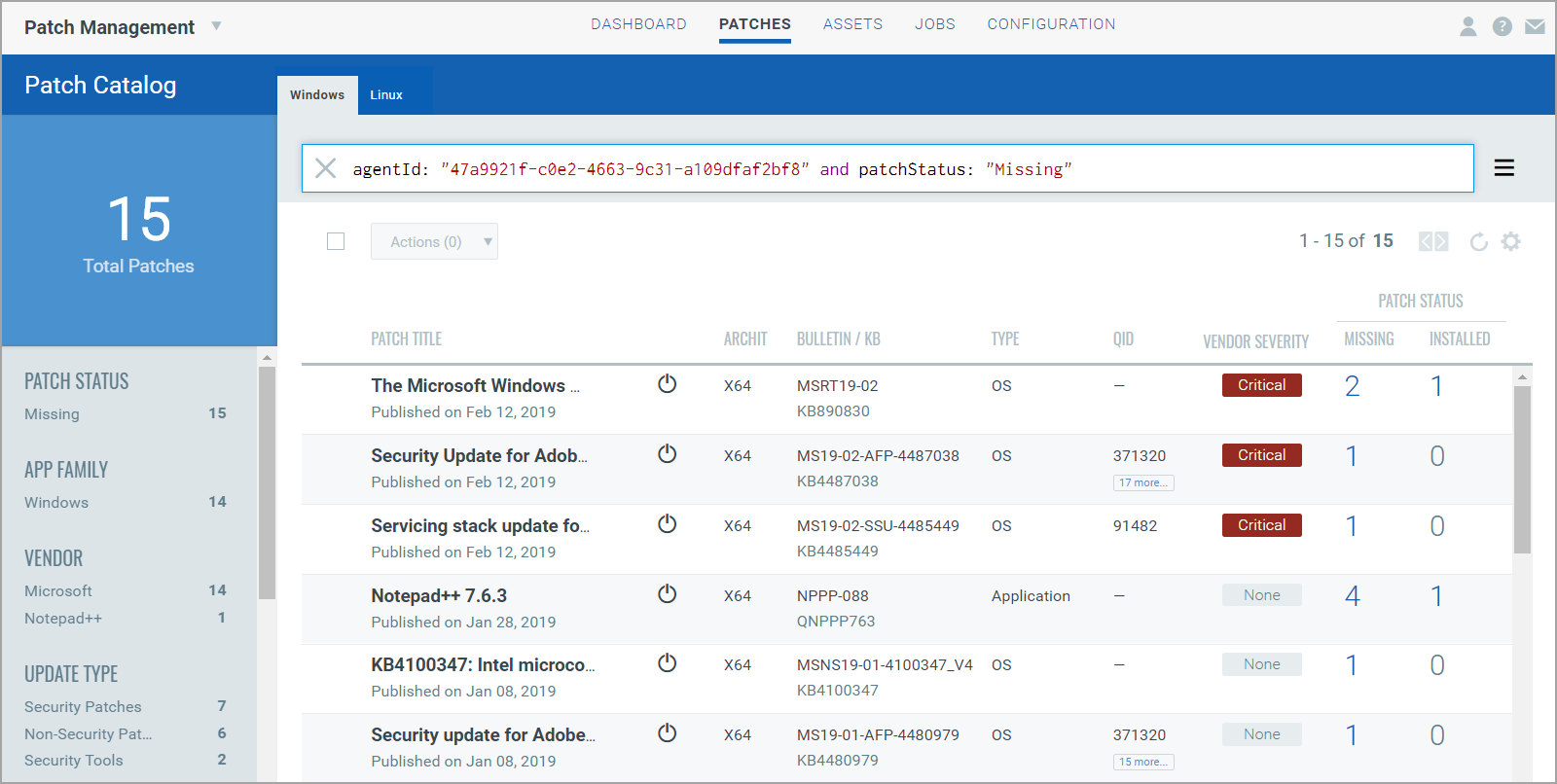Switch to the Linux patches tab

[386, 95]
